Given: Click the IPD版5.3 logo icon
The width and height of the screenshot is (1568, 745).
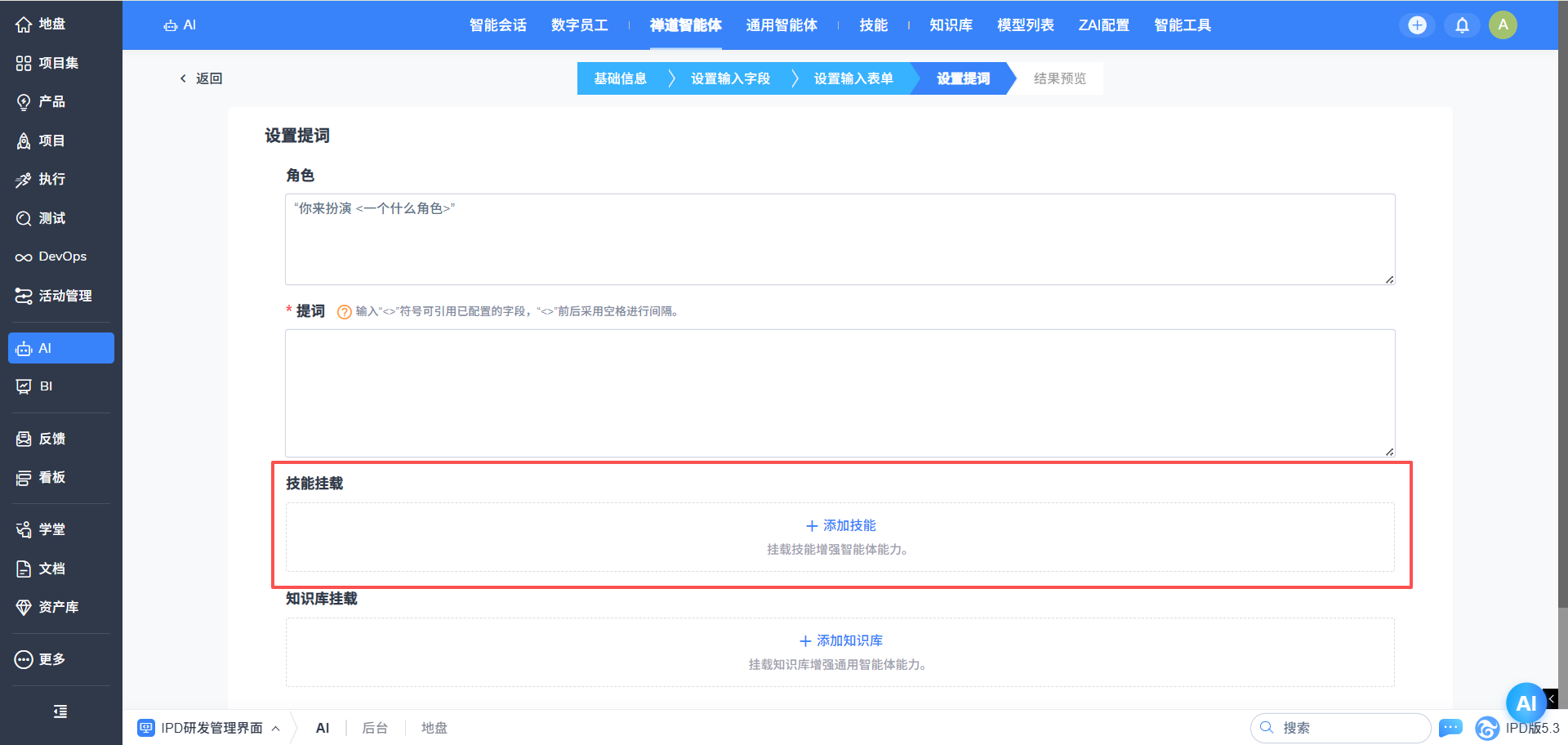Looking at the screenshot, I should click(x=1487, y=728).
